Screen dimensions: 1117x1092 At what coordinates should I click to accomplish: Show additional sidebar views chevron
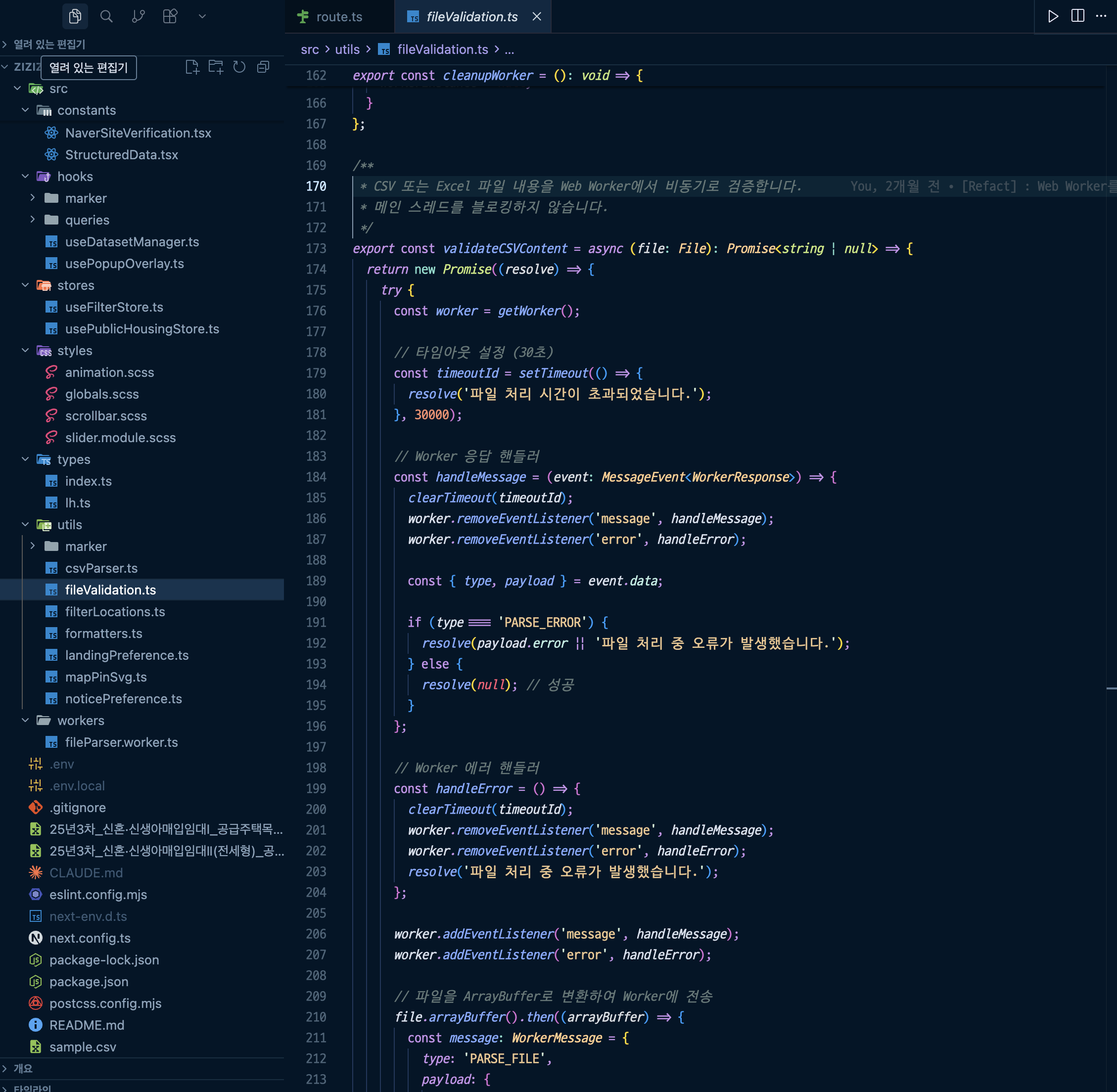(x=202, y=17)
